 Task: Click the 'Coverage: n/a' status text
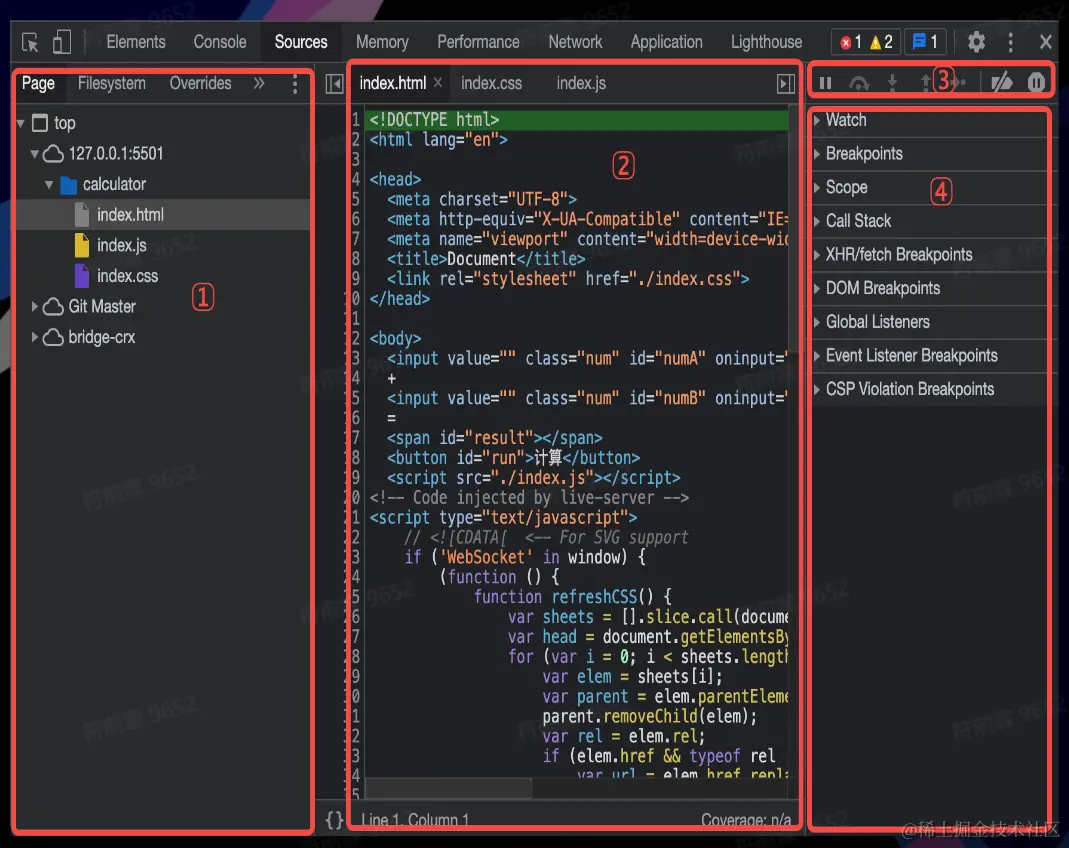746,820
